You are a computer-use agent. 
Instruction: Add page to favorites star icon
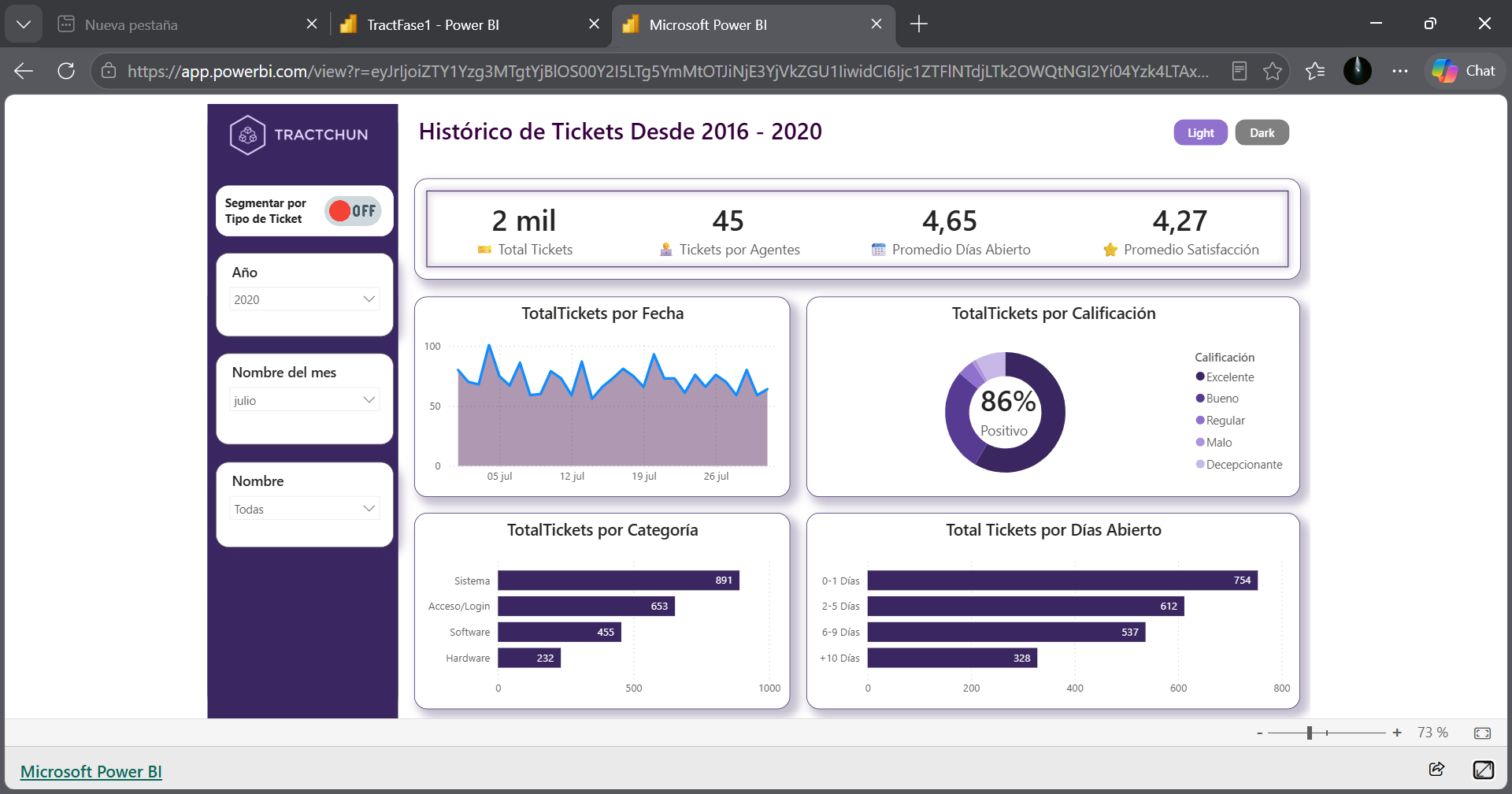click(x=1273, y=71)
